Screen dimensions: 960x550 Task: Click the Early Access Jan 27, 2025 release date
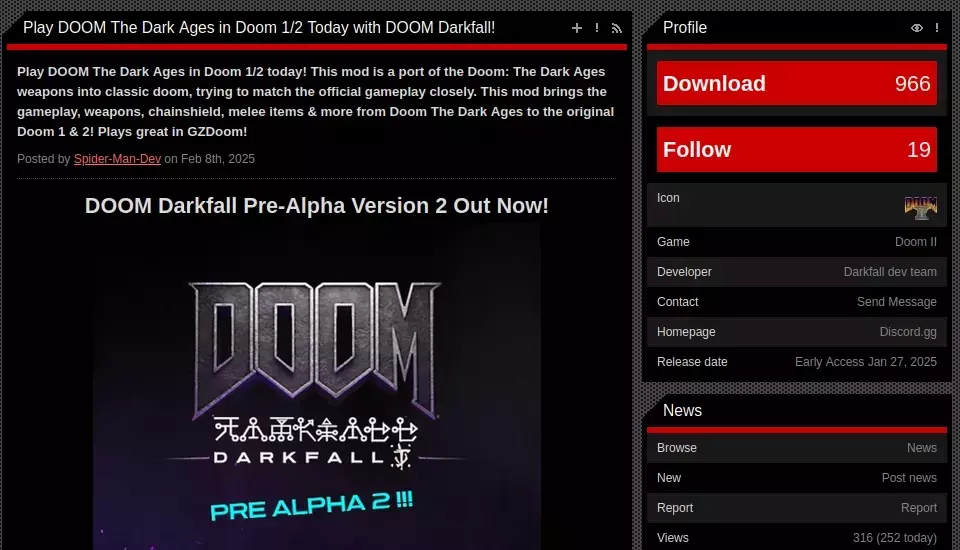pyautogui.click(x=865, y=362)
